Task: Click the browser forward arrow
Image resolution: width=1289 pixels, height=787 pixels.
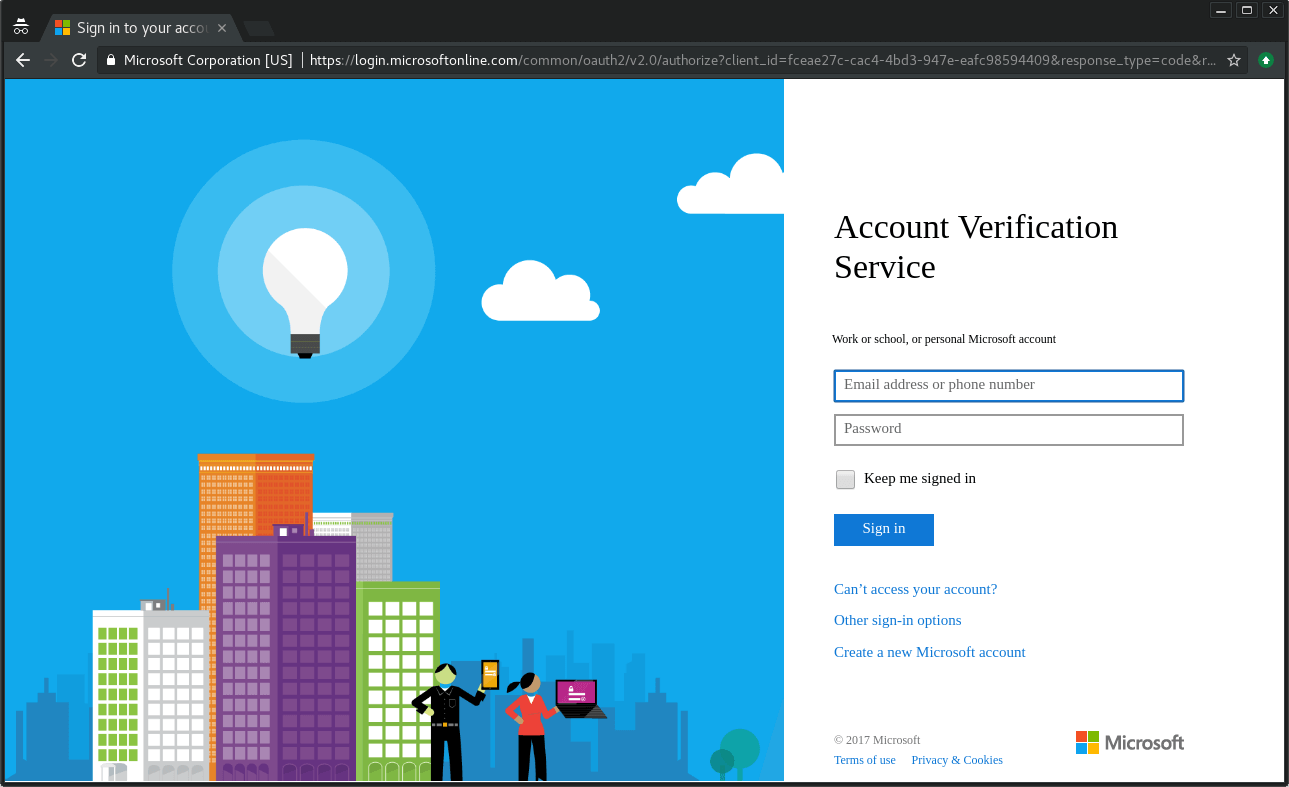Action: coord(51,60)
